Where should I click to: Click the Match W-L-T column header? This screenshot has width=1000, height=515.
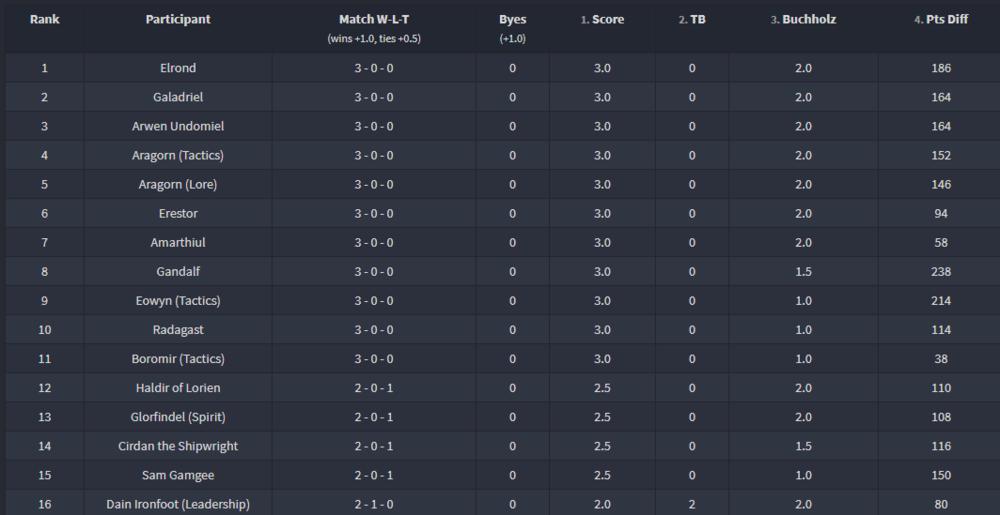point(374,20)
